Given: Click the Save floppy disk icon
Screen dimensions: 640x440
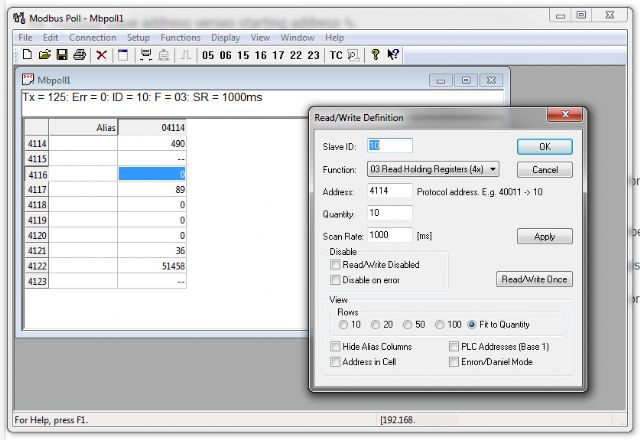Looking at the screenshot, I should [62, 55].
